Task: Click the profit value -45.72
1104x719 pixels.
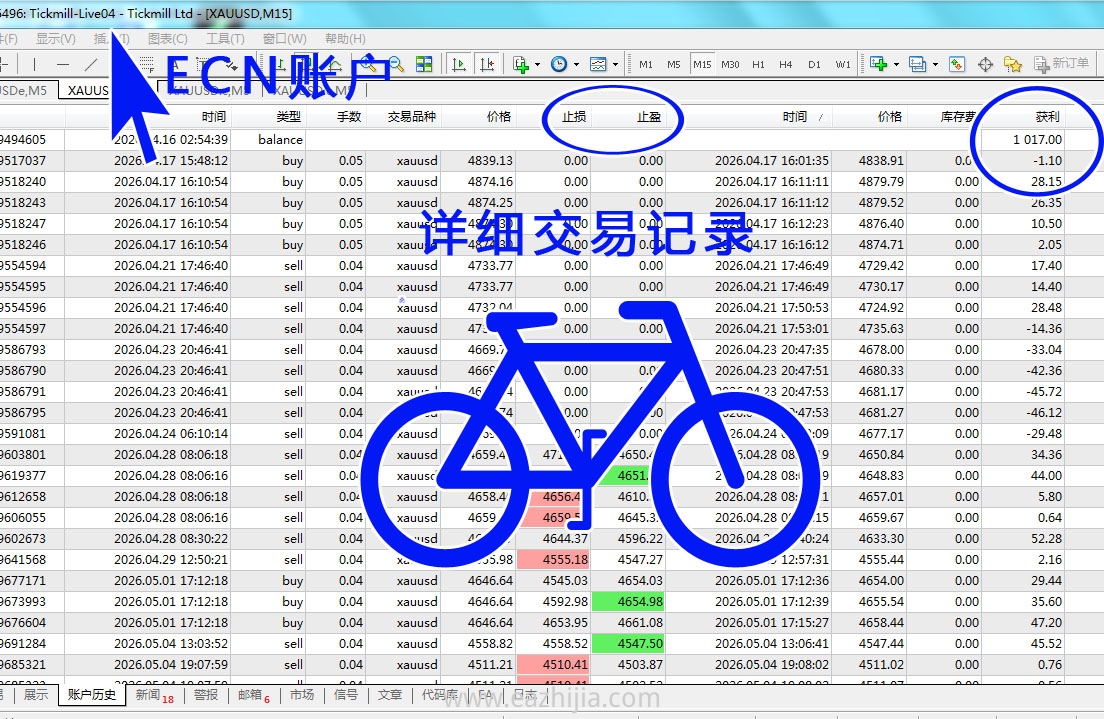Action: pos(1043,392)
